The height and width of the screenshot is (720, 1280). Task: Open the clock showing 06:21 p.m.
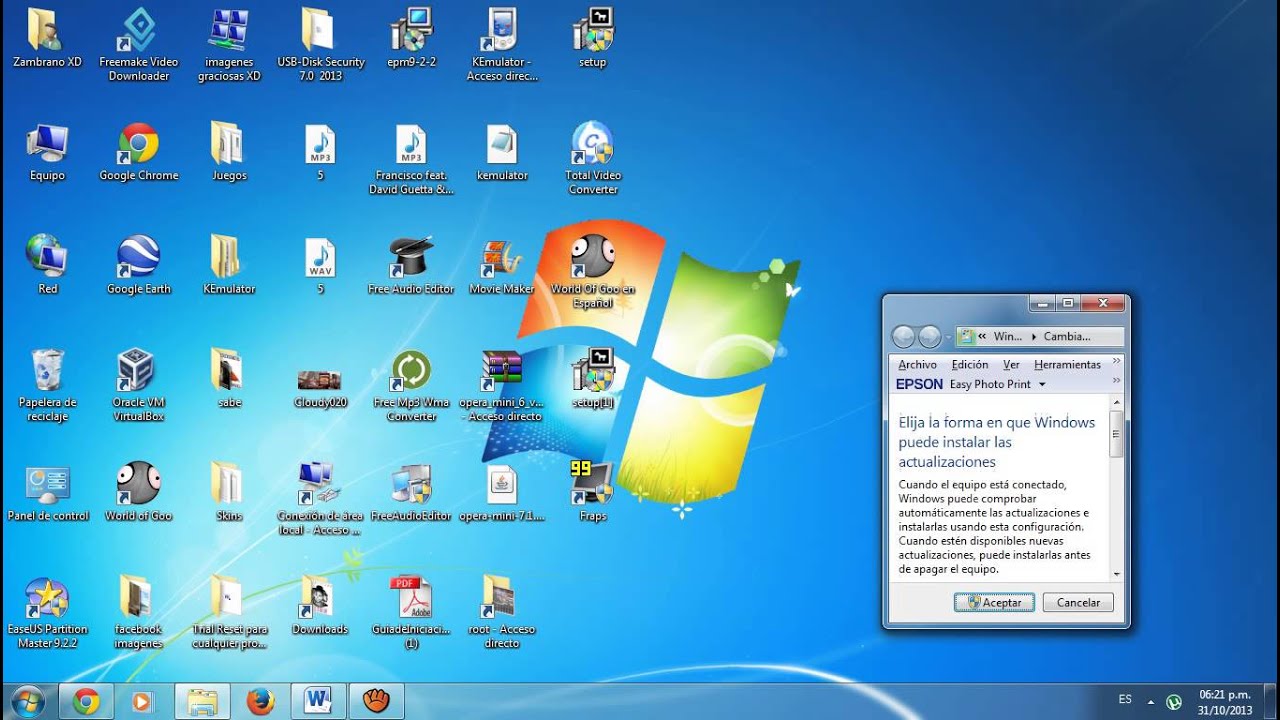pos(1225,702)
